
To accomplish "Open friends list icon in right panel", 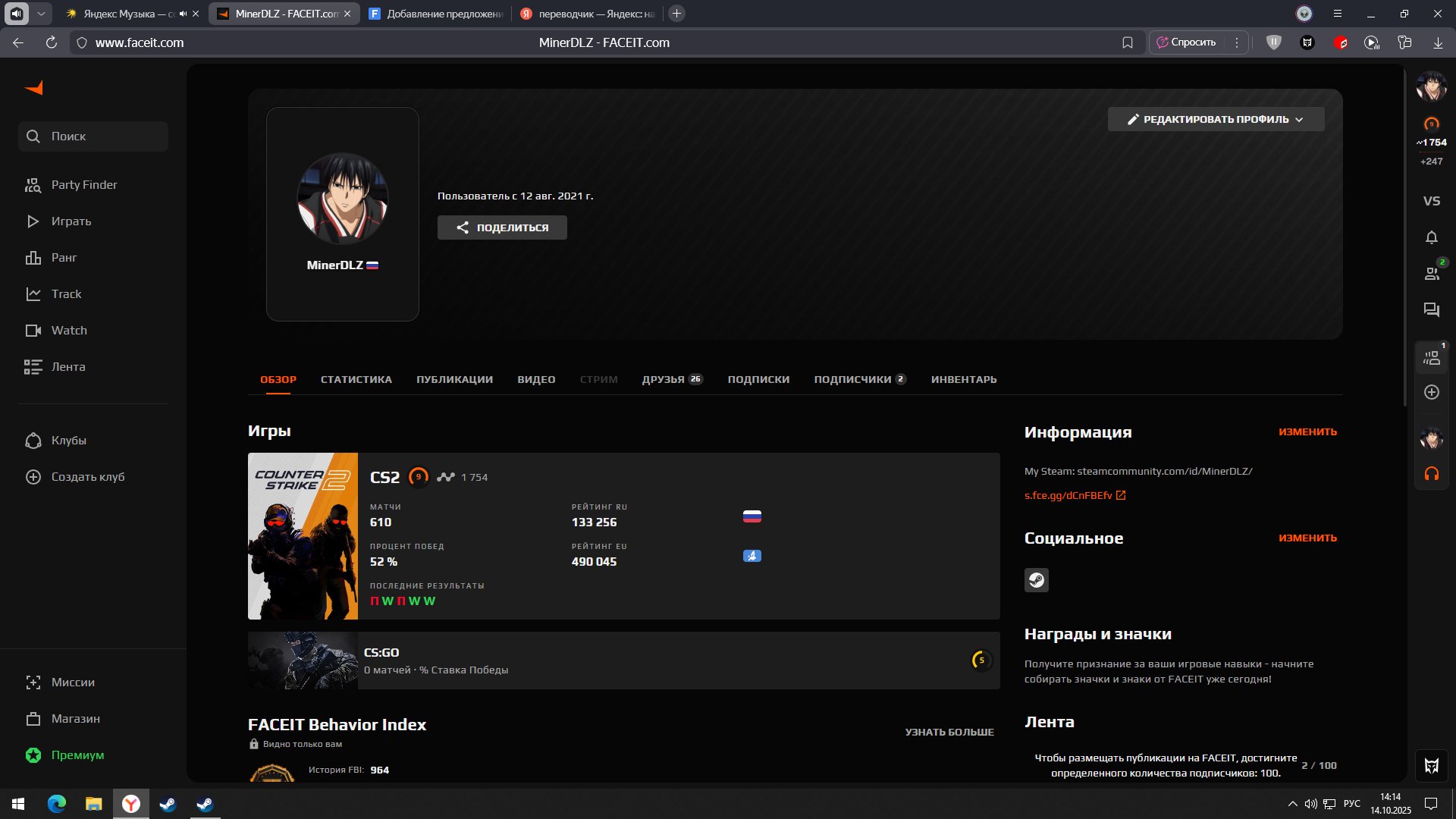I will (x=1431, y=274).
